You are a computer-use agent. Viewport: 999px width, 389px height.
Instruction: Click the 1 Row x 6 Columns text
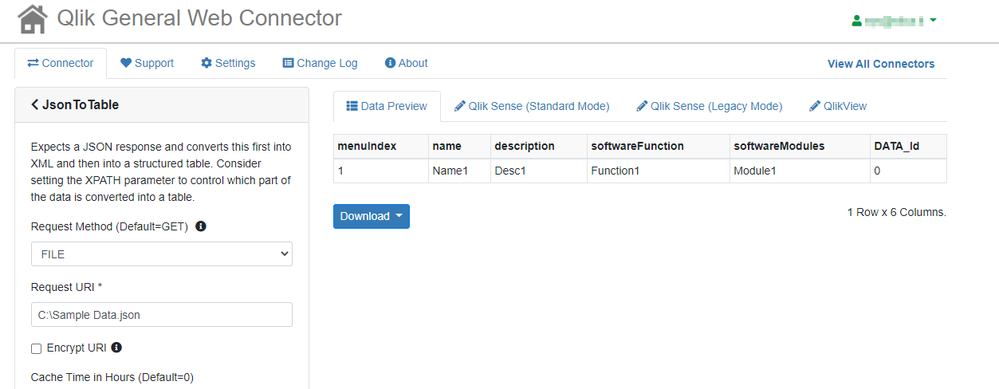coord(896,213)
